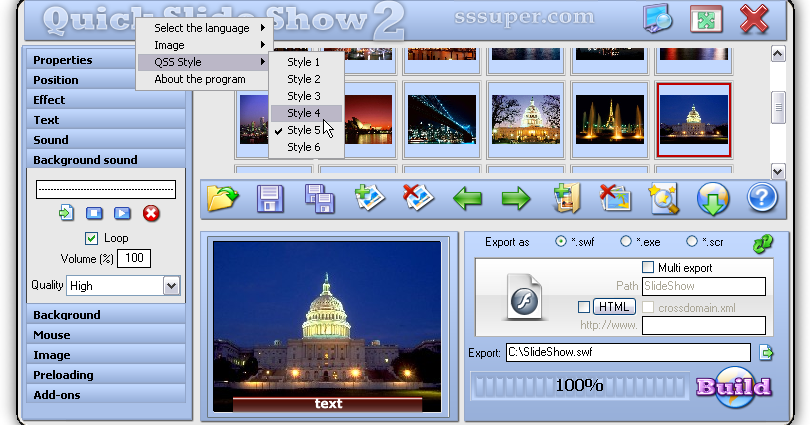
Task: Tick the checkbox next to HTML
Action: [x=584, y=307]
